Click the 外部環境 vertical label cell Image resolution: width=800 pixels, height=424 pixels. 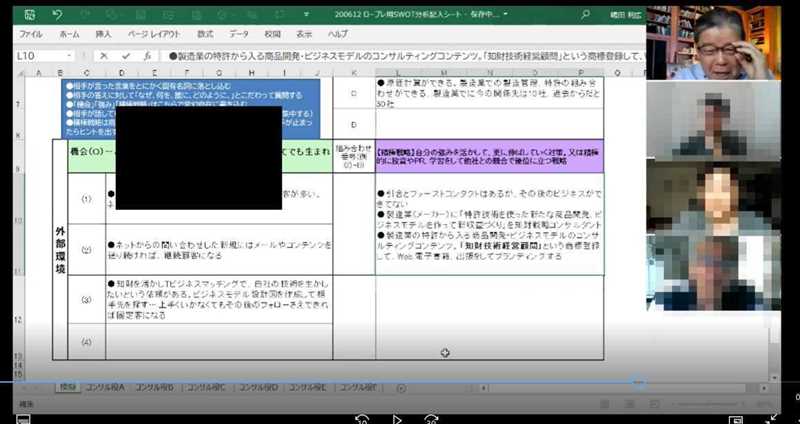60,250
